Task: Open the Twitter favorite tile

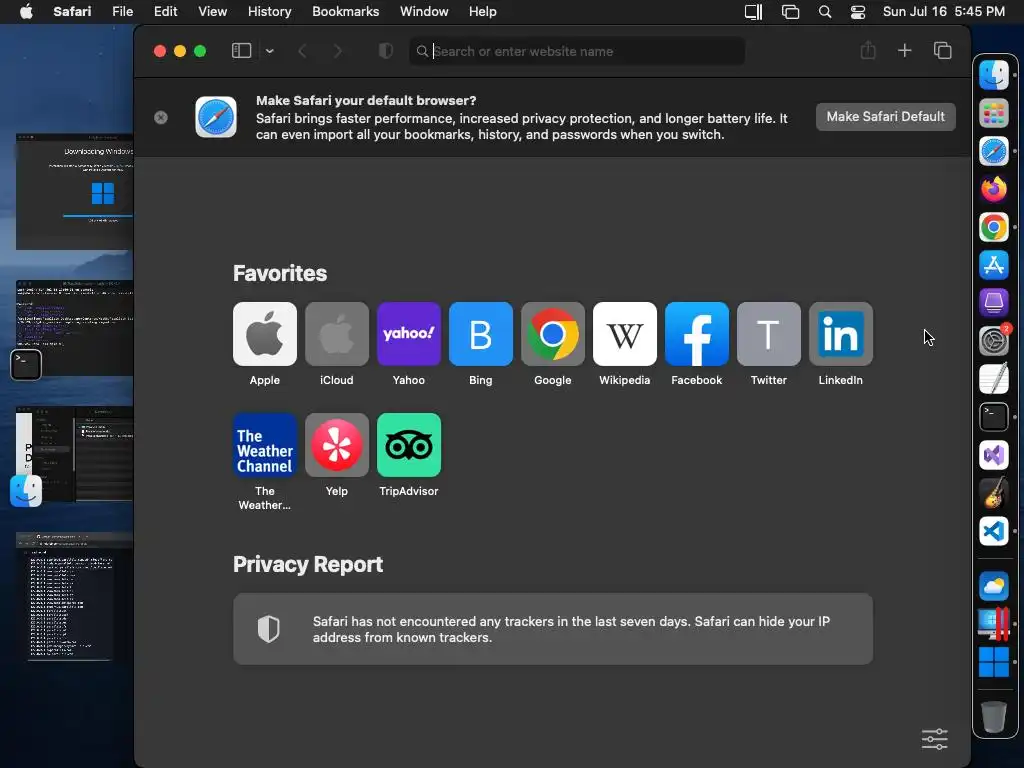Action: pos(769,334)
